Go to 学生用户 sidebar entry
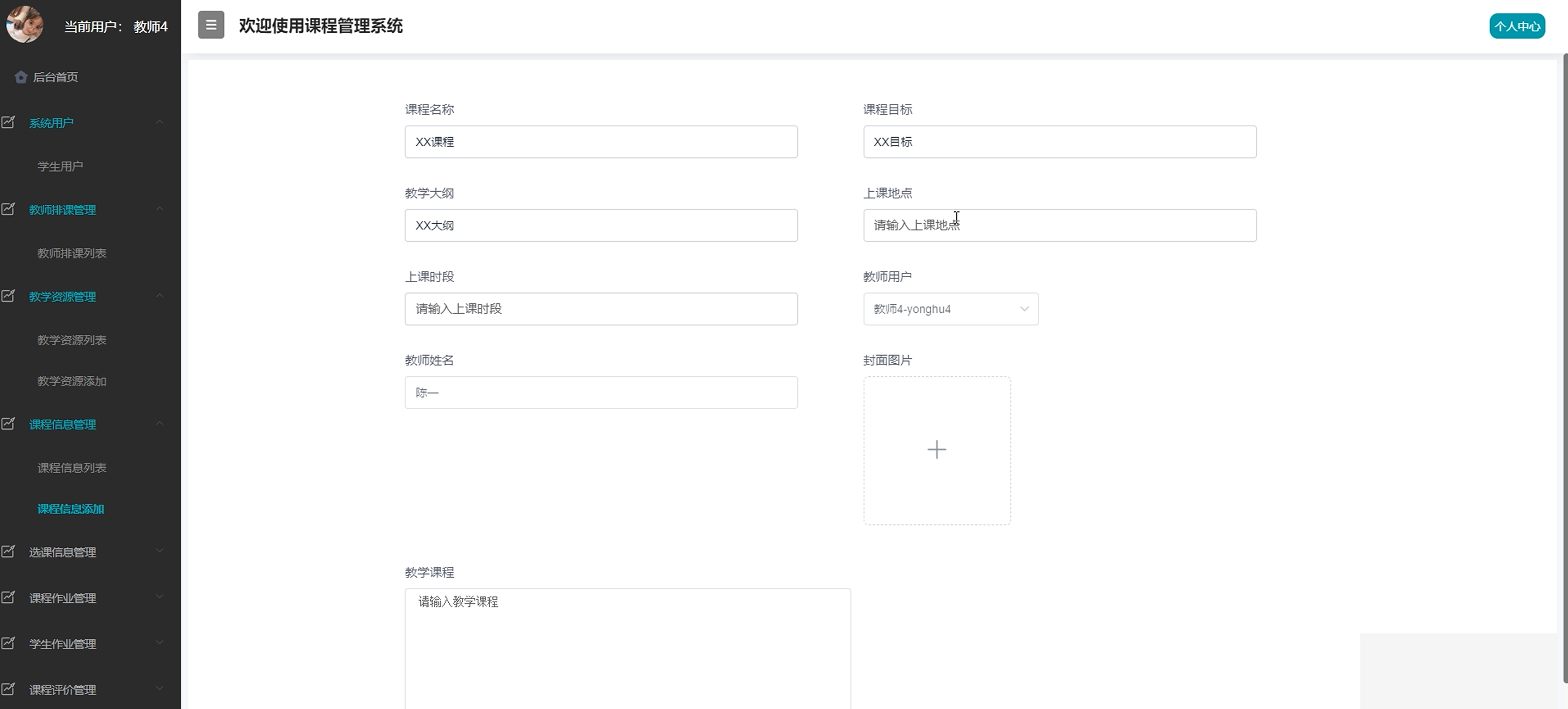The width and height of the screenshot is (1568, 709). click(60, 166)
